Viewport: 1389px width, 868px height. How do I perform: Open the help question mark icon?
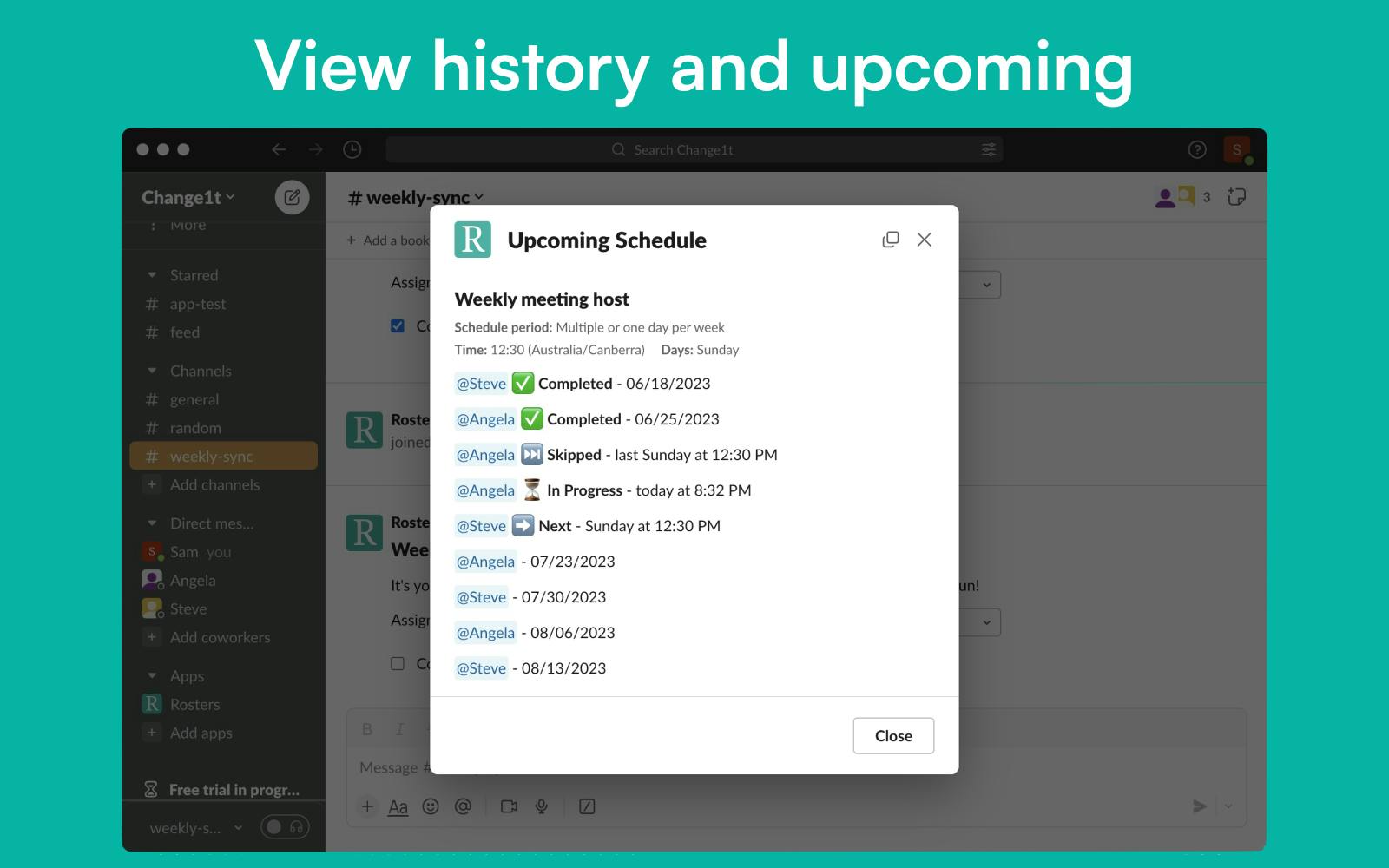[1197, 149]
